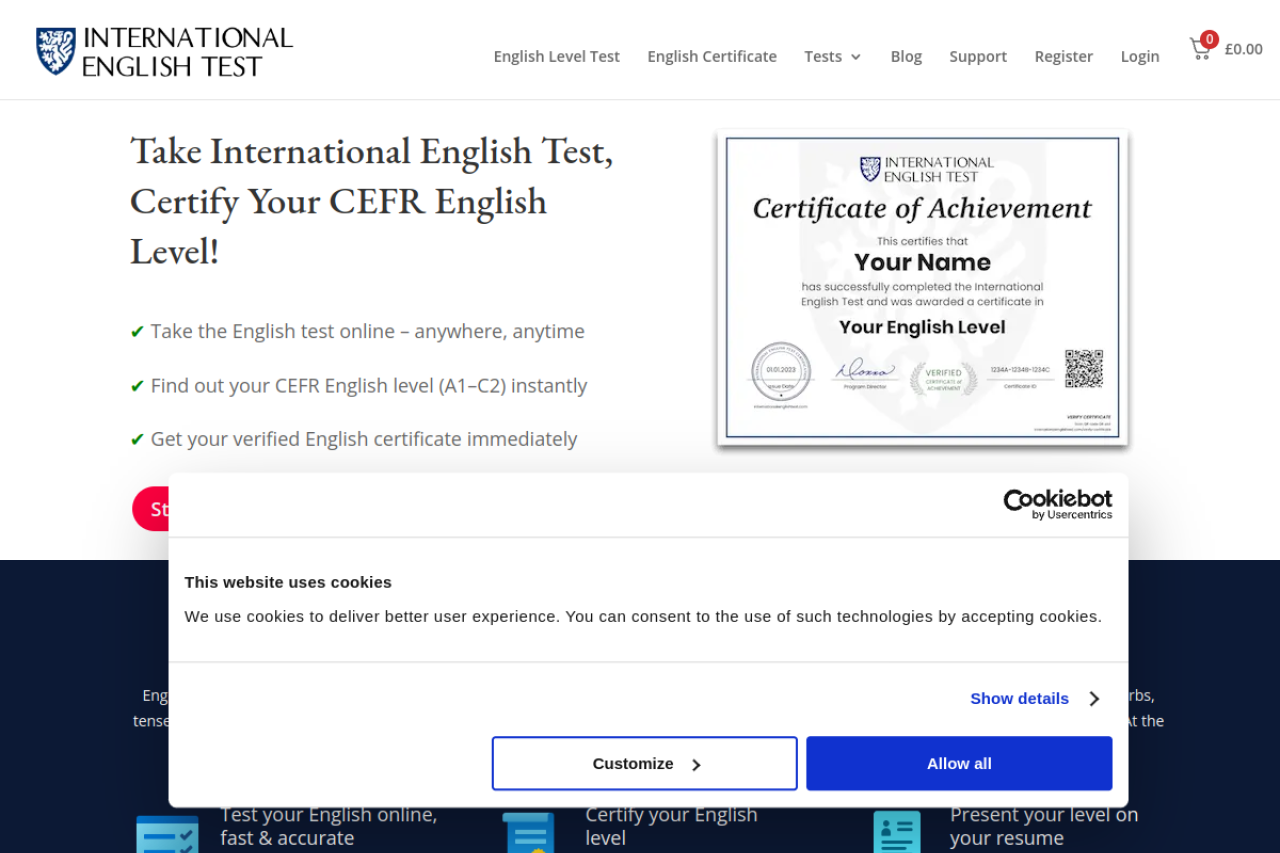
Task: Expand the Tests dropdown in the navigation
Action: pos(832,57)
